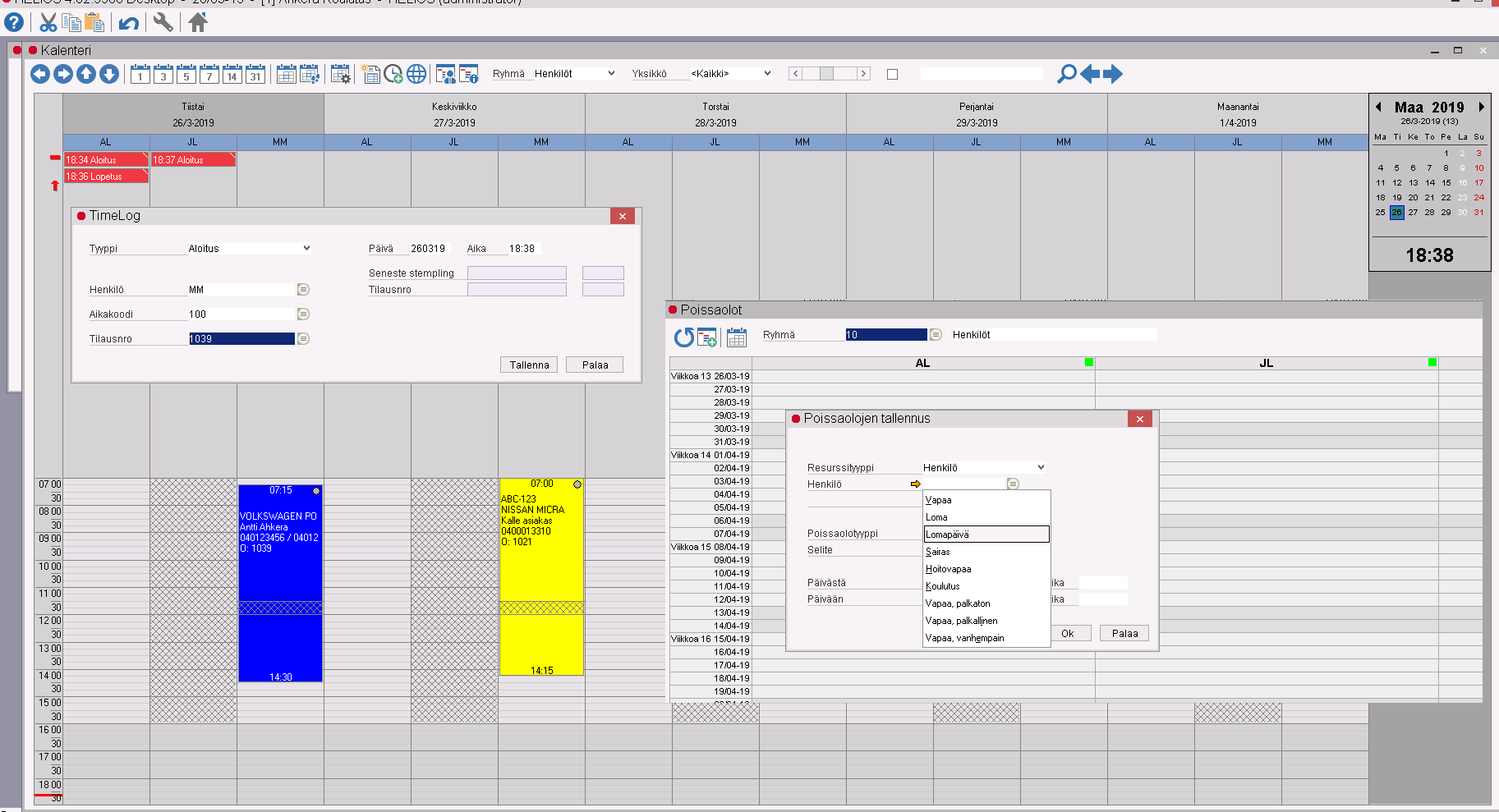1499x812 pixels.
Task: Click Palaa in Poissaolojen tallennus
Action: click(1124, 633)
